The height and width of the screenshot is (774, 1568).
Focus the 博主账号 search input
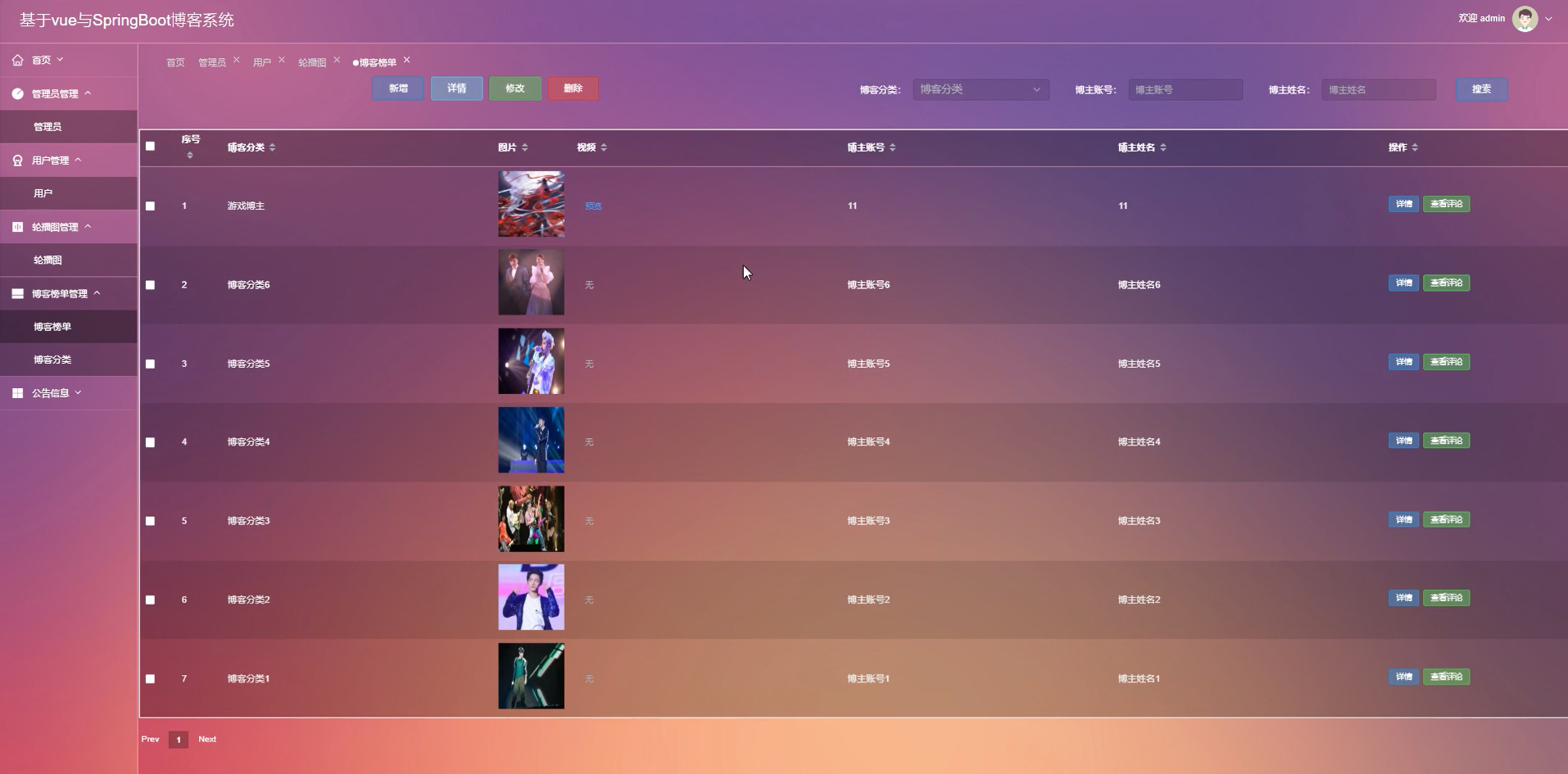[x=1185, y=89]
